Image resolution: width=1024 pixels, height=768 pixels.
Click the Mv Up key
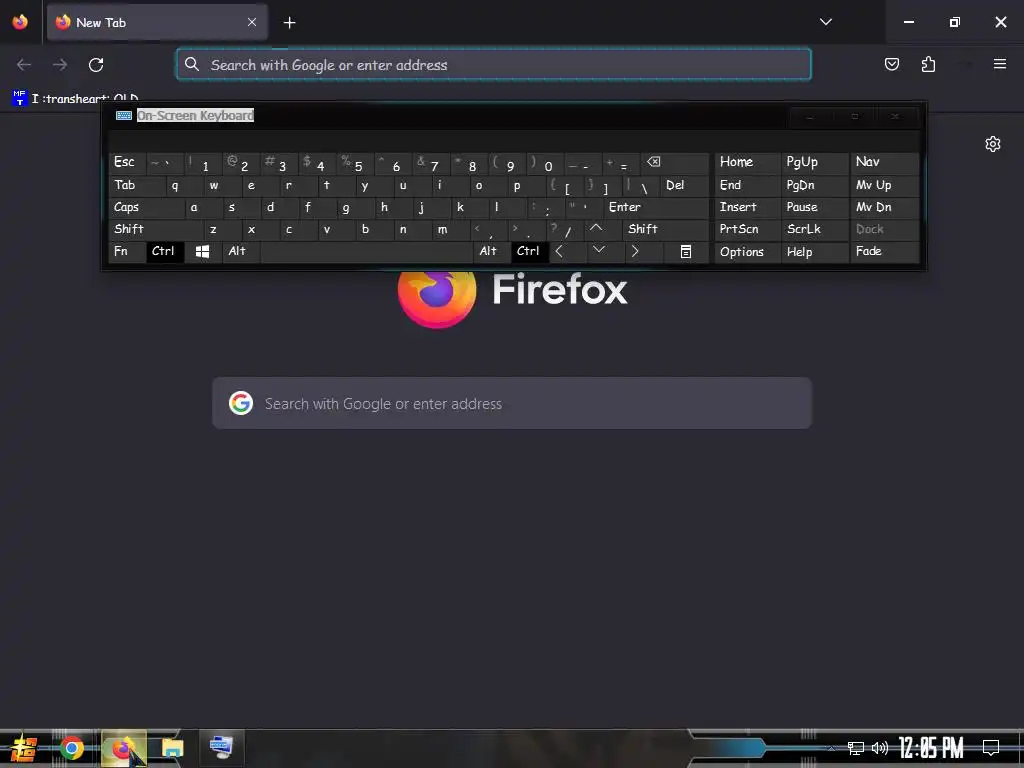coord(884,185)
